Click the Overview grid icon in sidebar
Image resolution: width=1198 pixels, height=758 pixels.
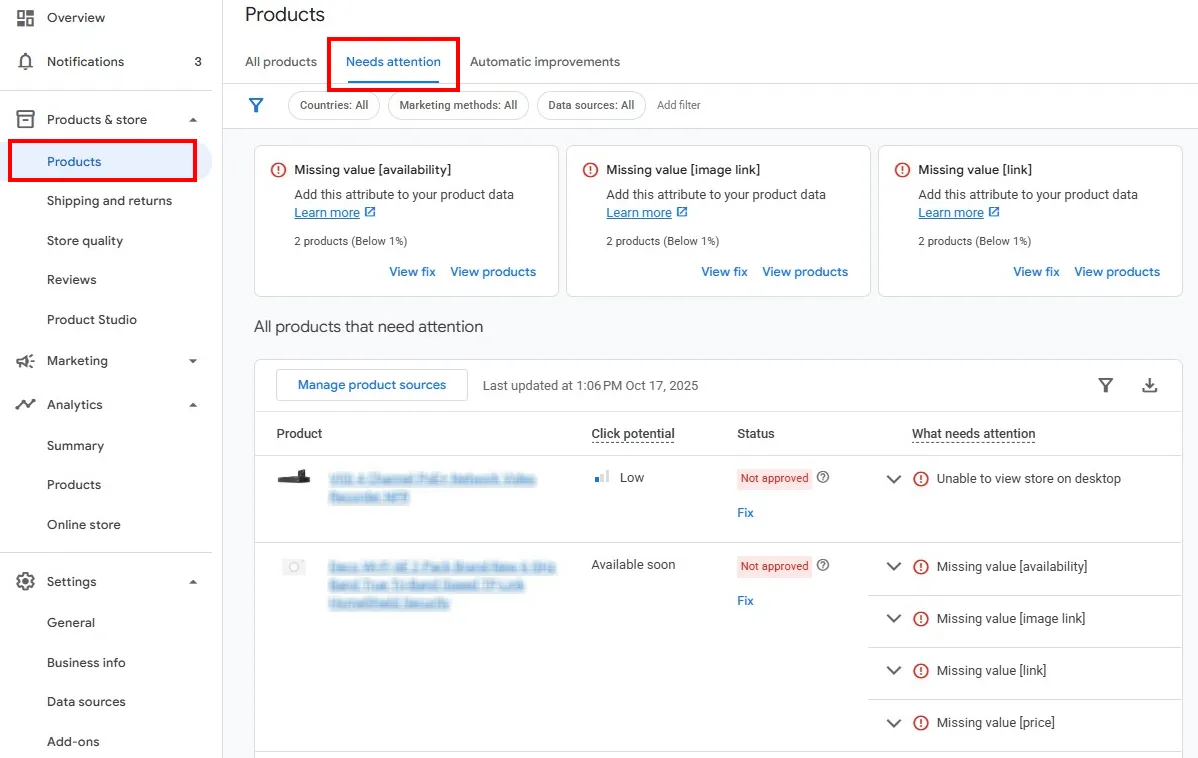click(25, 17)
